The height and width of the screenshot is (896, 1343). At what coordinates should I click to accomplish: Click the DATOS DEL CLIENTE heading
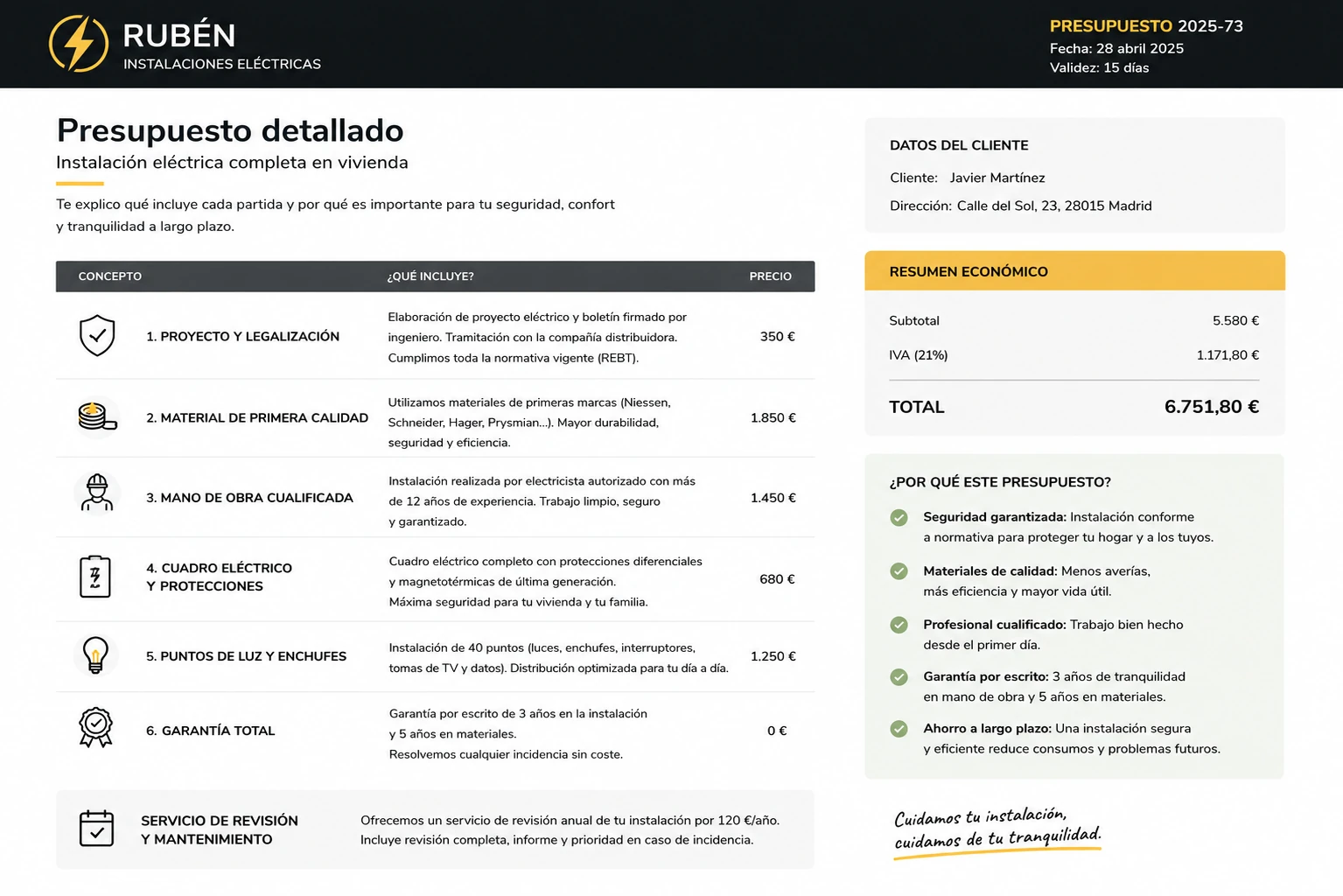tap(959, 145)
